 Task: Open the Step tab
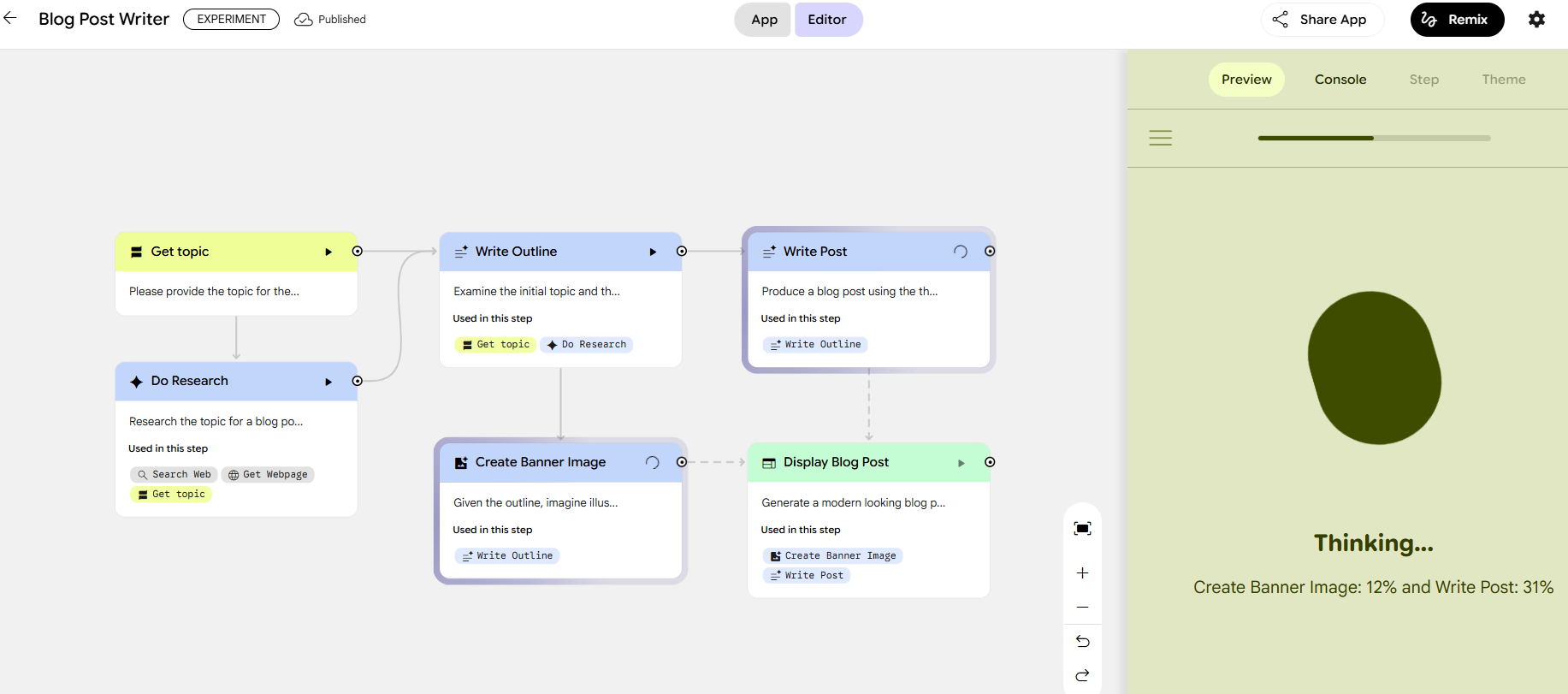1424,80
